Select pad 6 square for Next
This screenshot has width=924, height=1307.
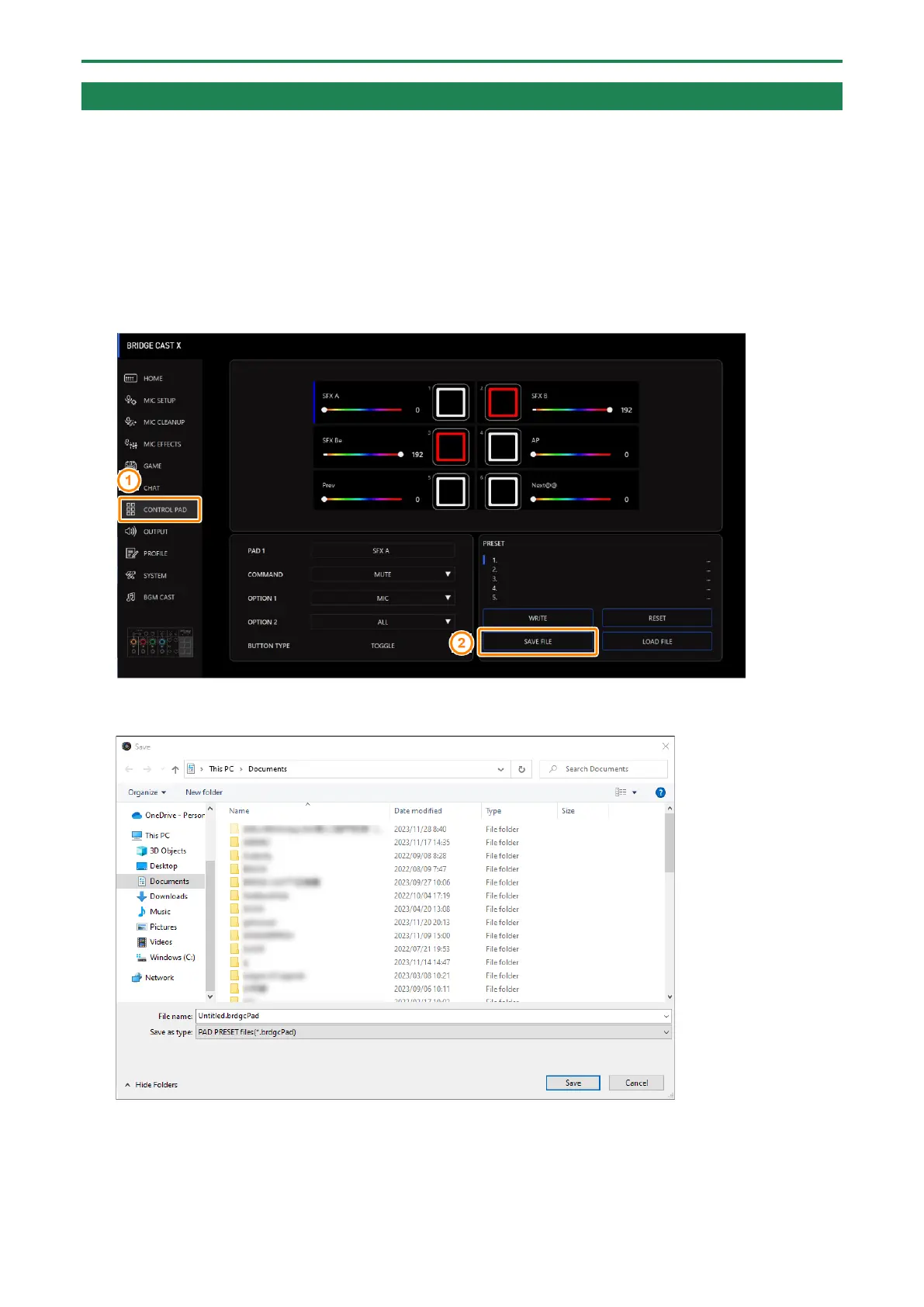tap(503, 492)
